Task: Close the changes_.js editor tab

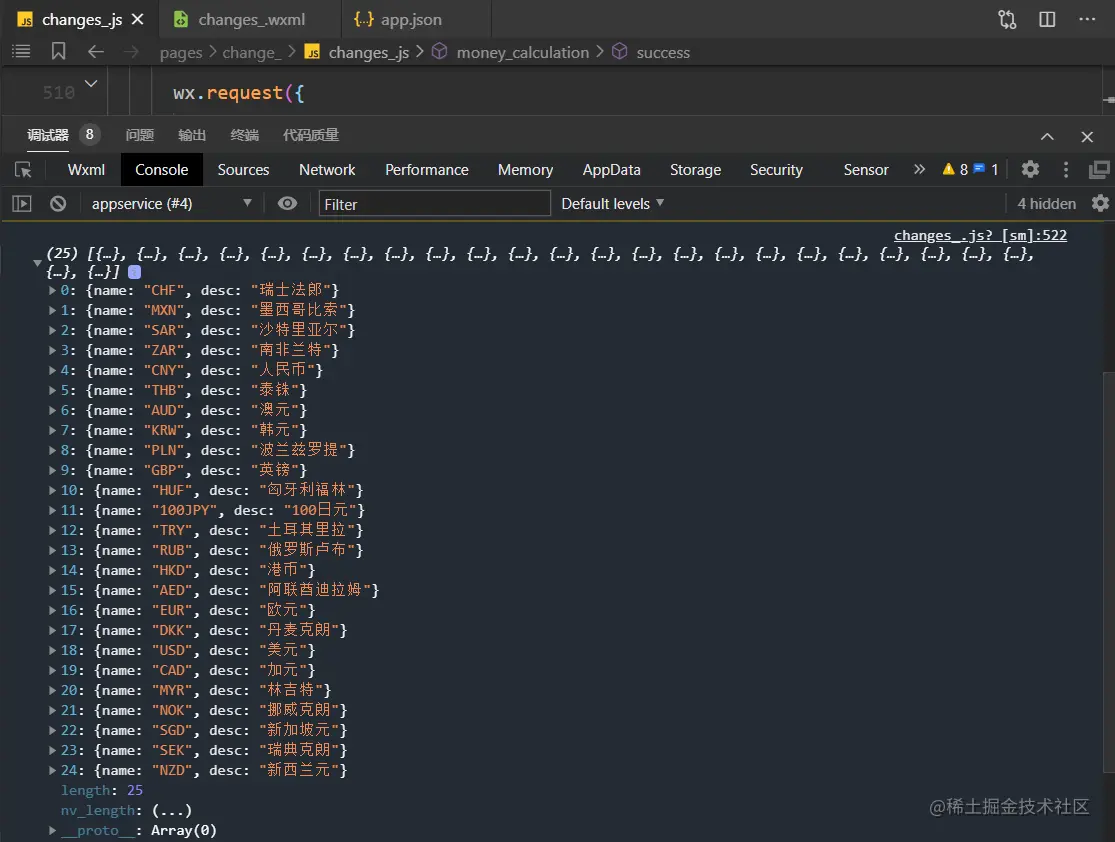Action: coord(138,19)
